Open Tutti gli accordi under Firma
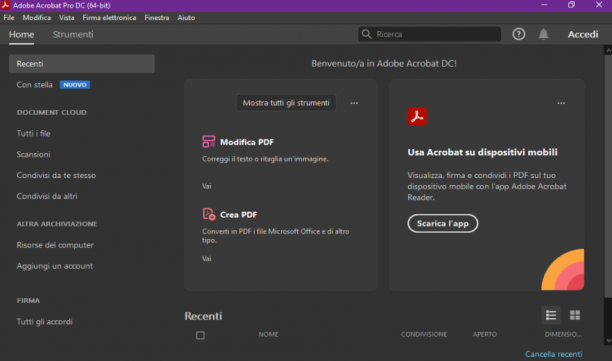 pyautogui.click(x=44, y=322)
